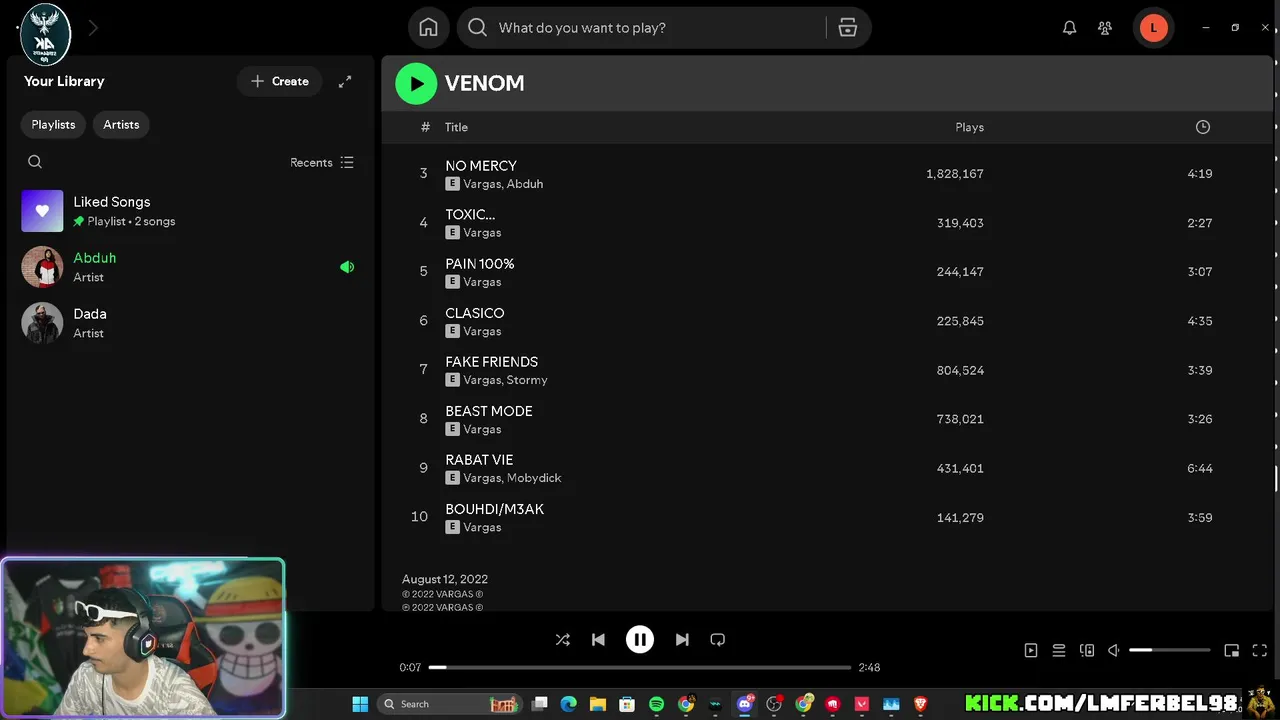Select the track FAKE FRIENDS

coord(492,362)
